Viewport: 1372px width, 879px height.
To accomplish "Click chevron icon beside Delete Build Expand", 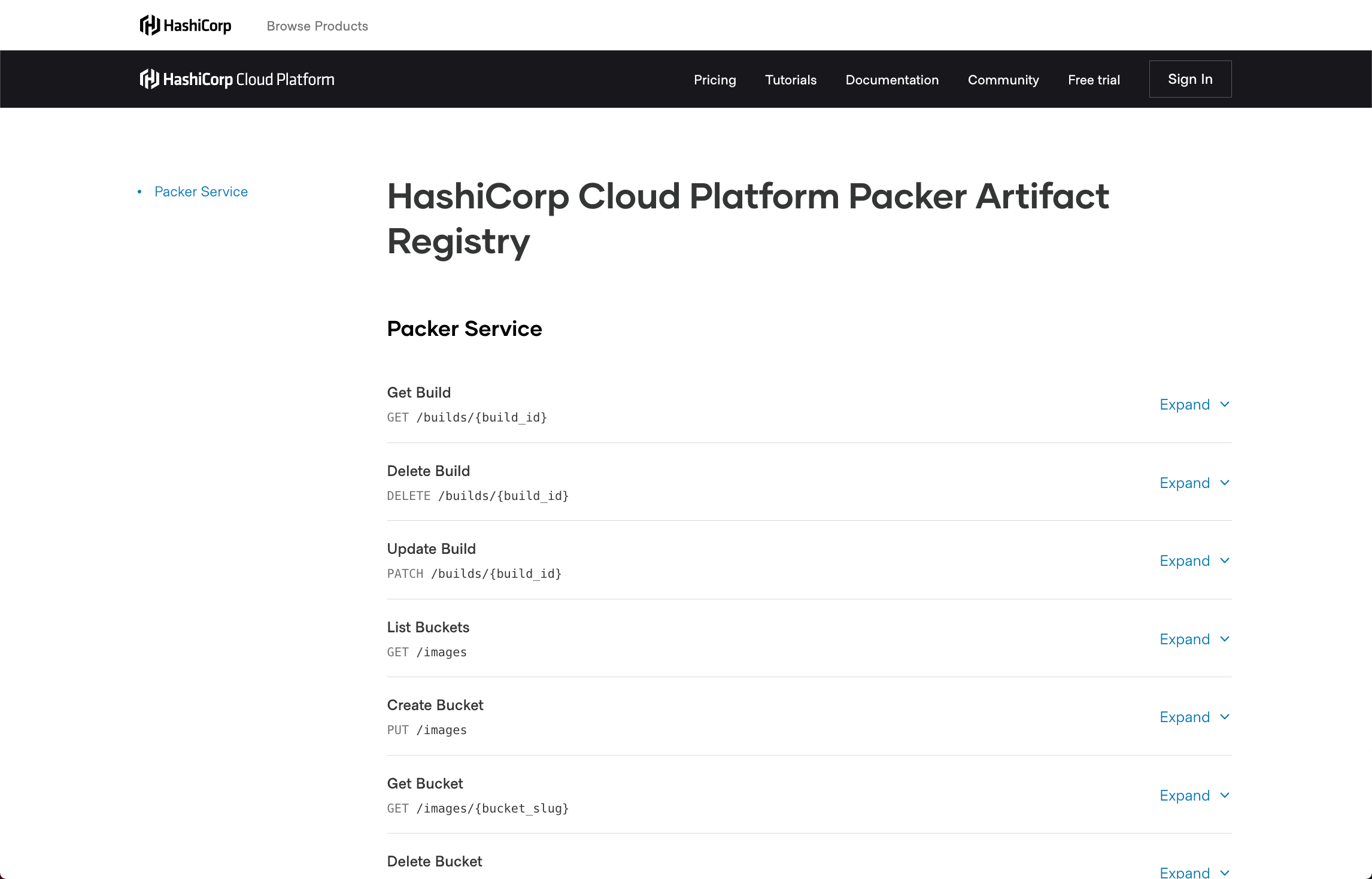I will (x=1225, y=483).
